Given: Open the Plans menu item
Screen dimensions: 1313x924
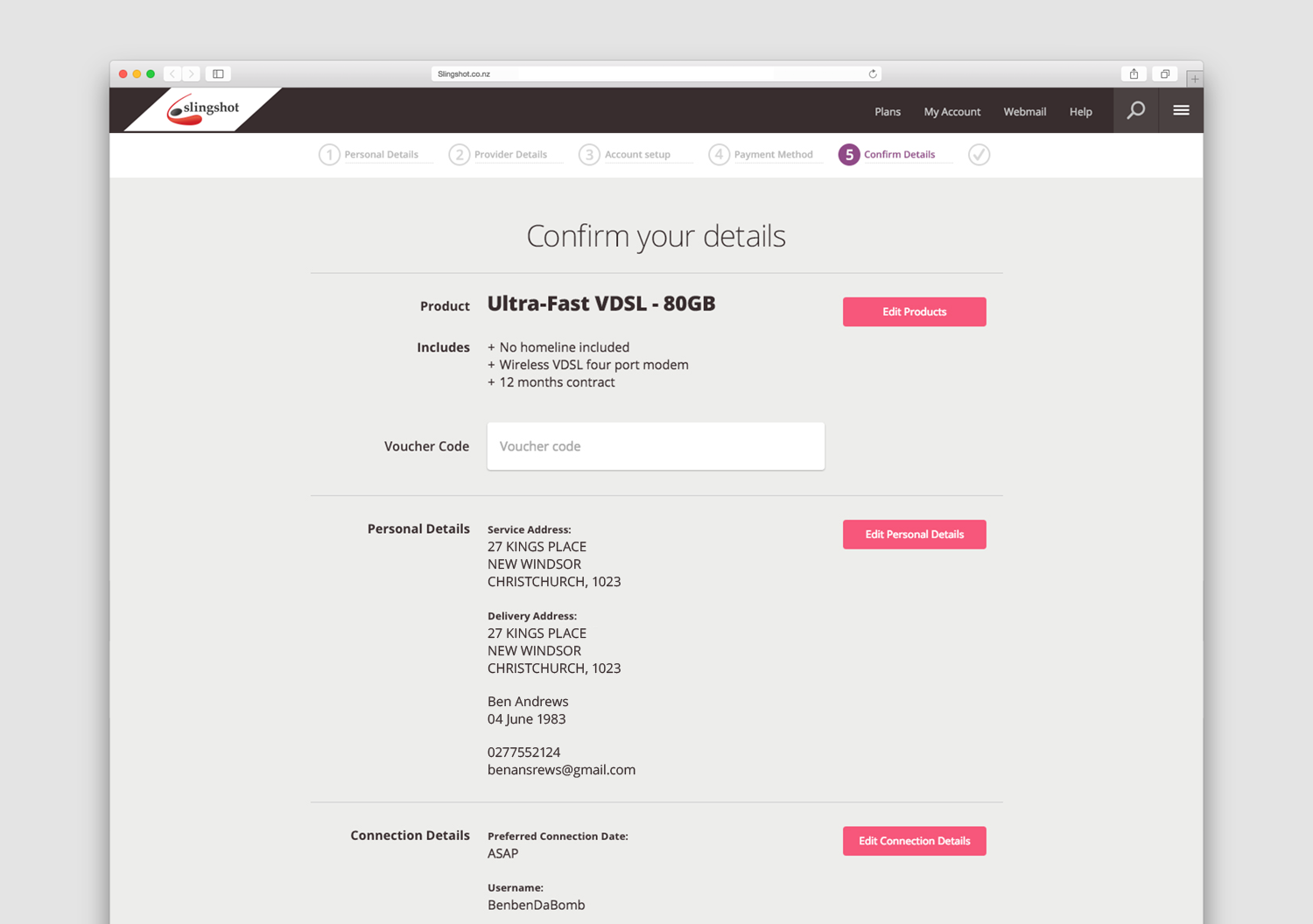Looking at the screenshot, I should [888, 112].
